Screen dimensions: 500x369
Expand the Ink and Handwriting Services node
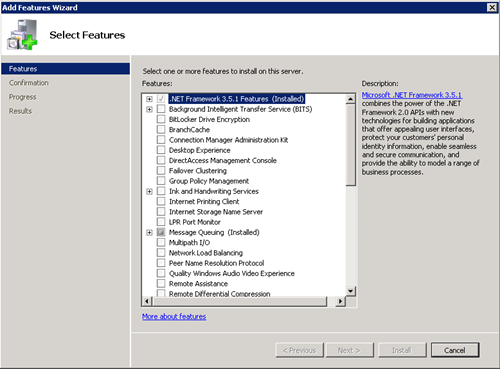point(149,191)
